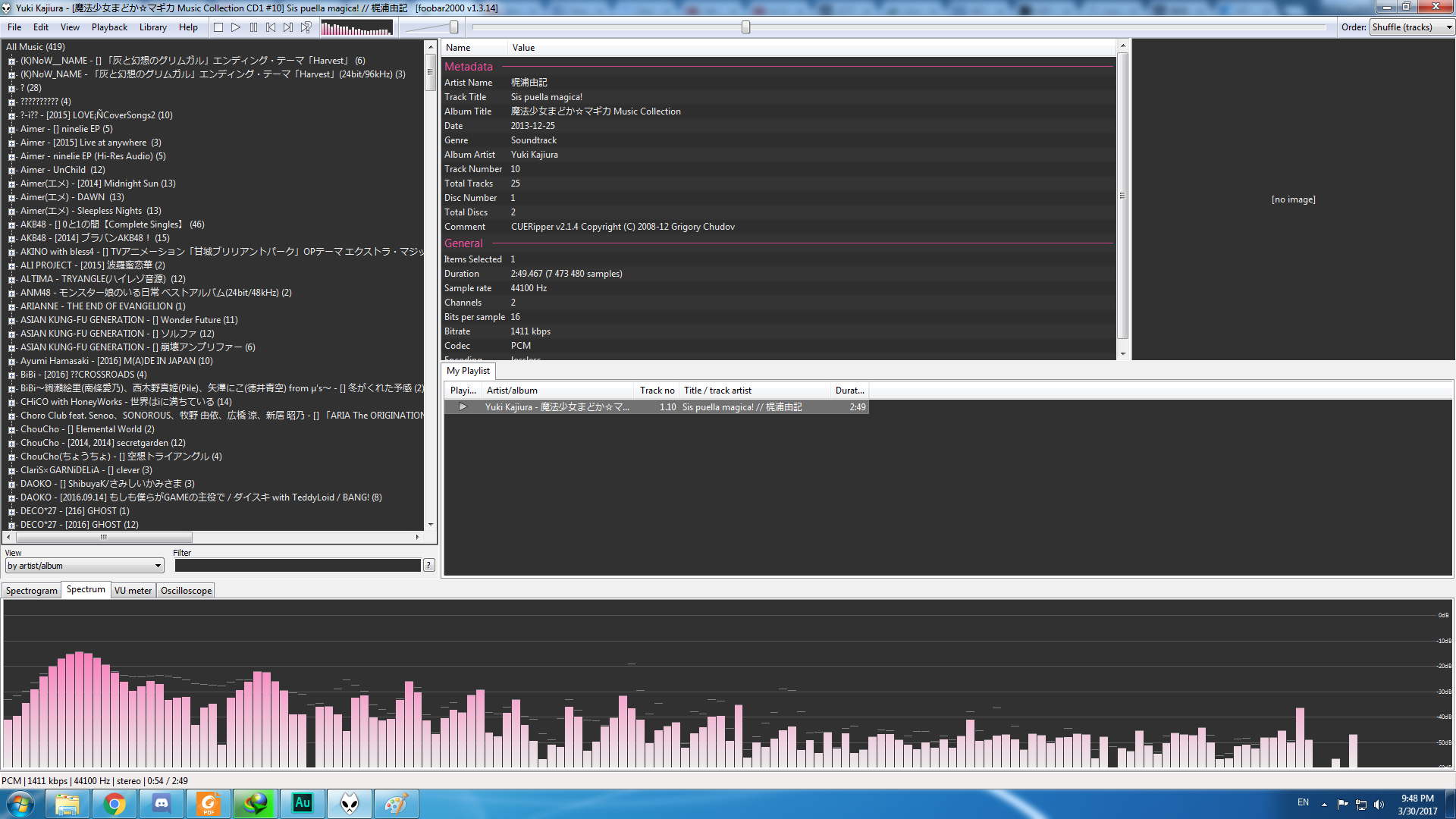Expand ChouCho - Elemental World (2) node

[x=11, y=430]
